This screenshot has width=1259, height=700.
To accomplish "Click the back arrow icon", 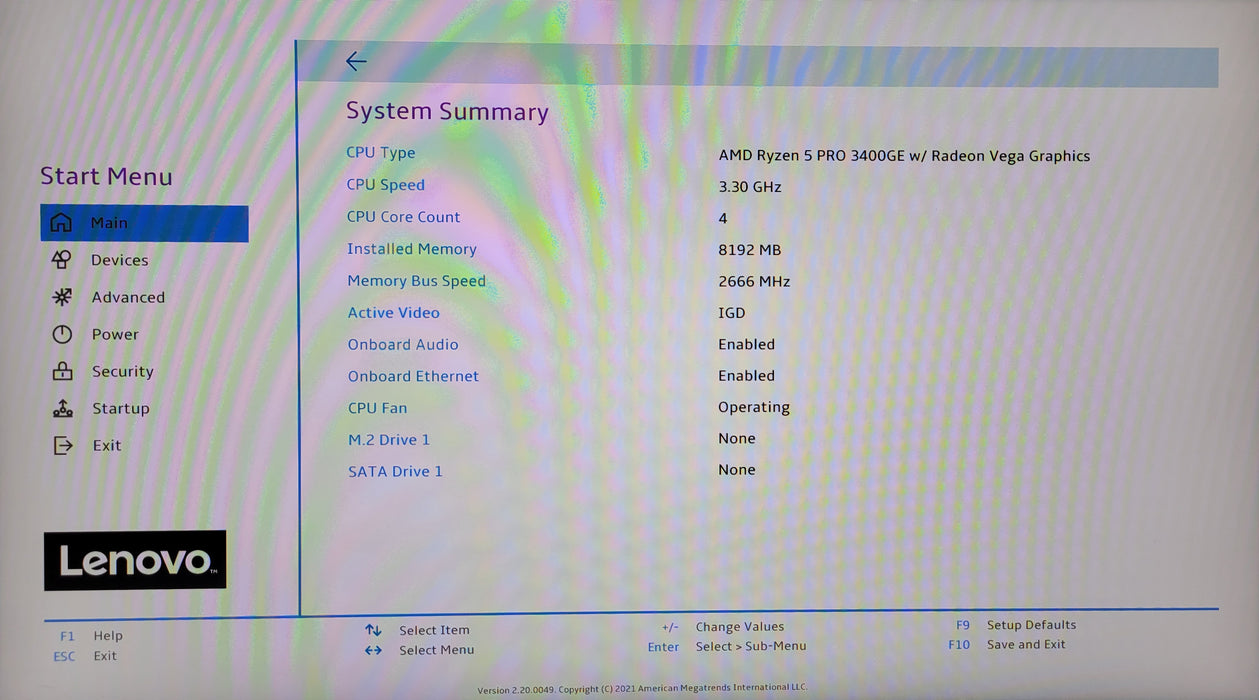I will (x=356, y=62).
